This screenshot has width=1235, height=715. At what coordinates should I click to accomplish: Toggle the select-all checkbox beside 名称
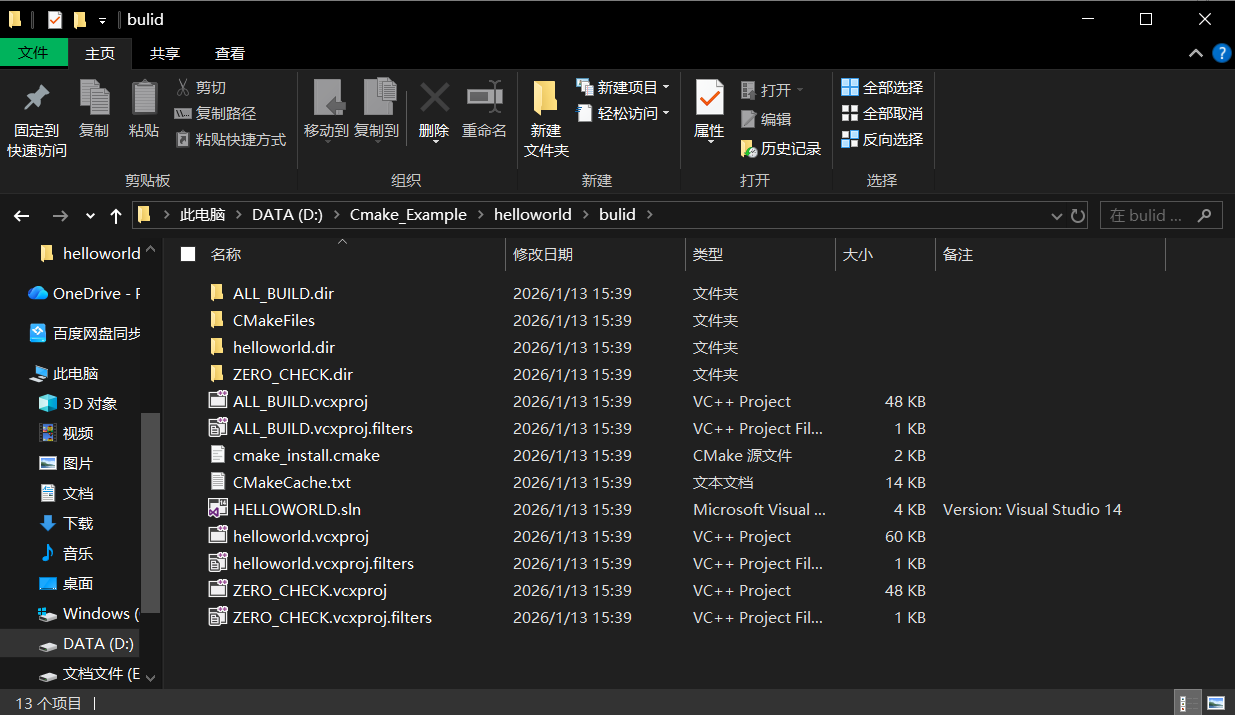188,255
